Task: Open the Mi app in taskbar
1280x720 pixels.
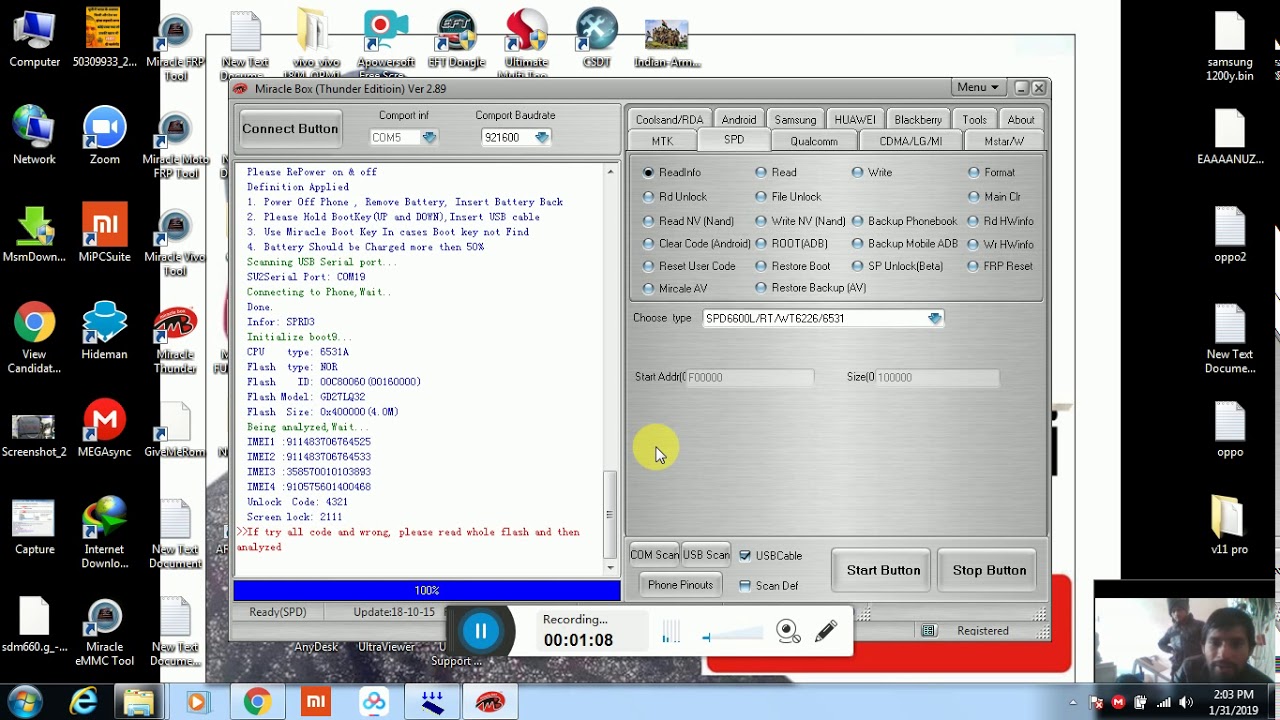Action: 316,702
